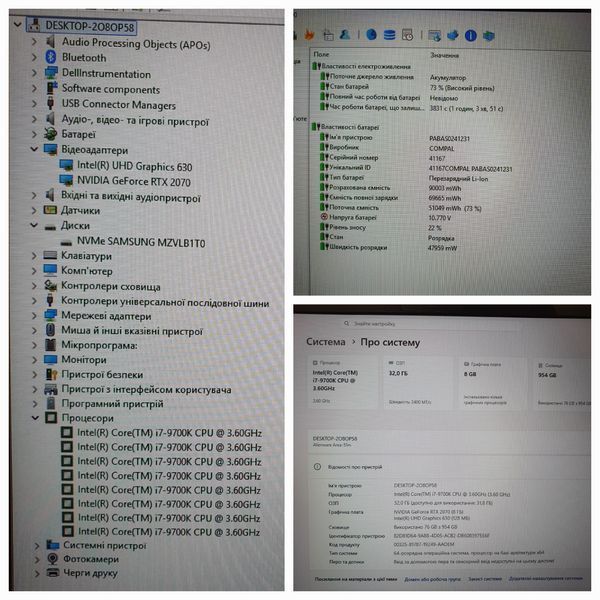
Task: Select the Тип батареї row in AIDA64
Action: pos(404,178)
